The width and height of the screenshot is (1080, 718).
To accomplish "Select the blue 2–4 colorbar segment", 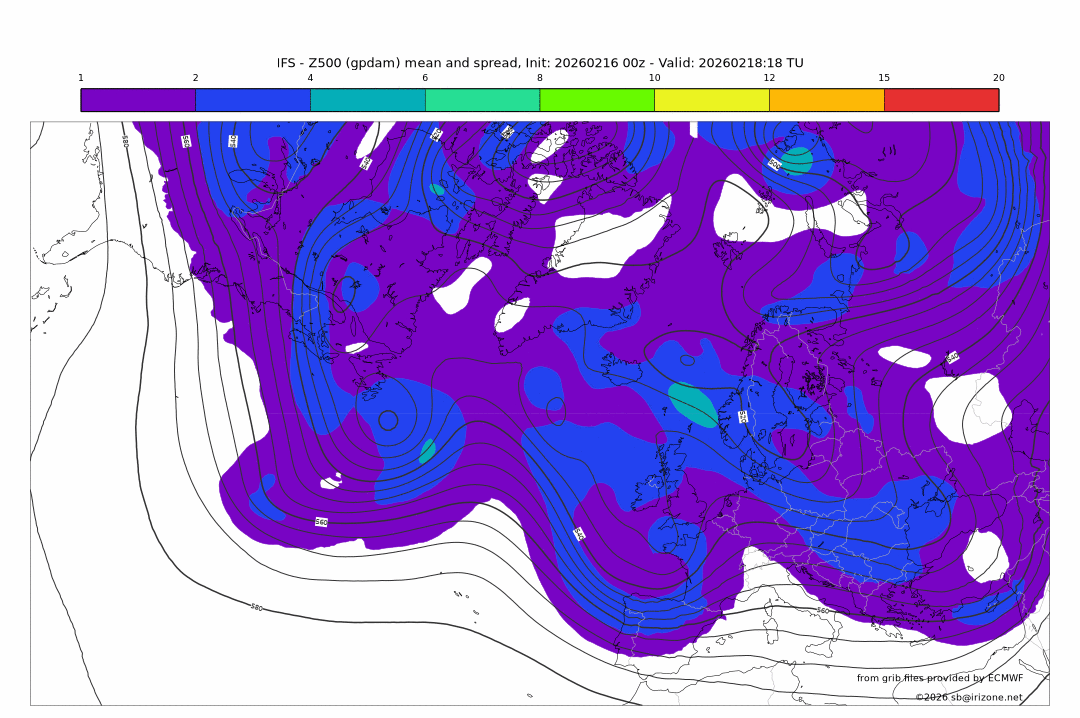I will coord(253,100).
